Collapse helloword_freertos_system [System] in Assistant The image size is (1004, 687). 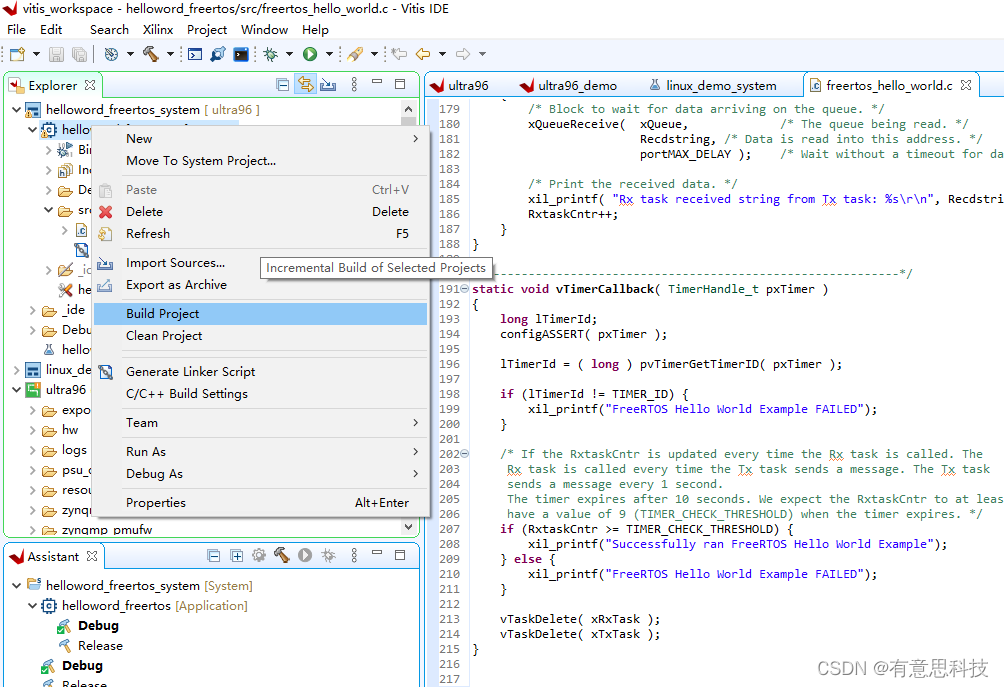coord(16,585)
